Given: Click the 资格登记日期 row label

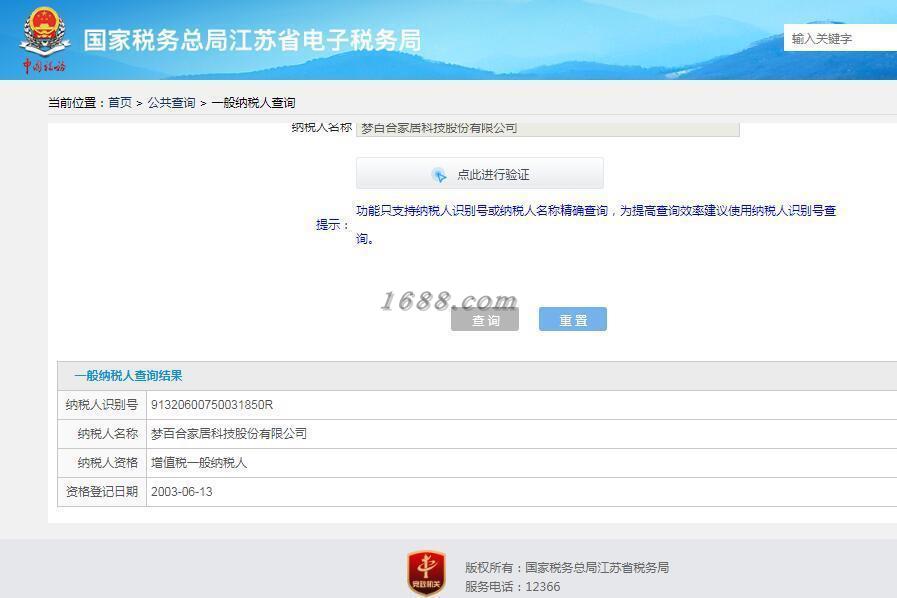Looking at the screenshot, I should [x=102, y=492].
